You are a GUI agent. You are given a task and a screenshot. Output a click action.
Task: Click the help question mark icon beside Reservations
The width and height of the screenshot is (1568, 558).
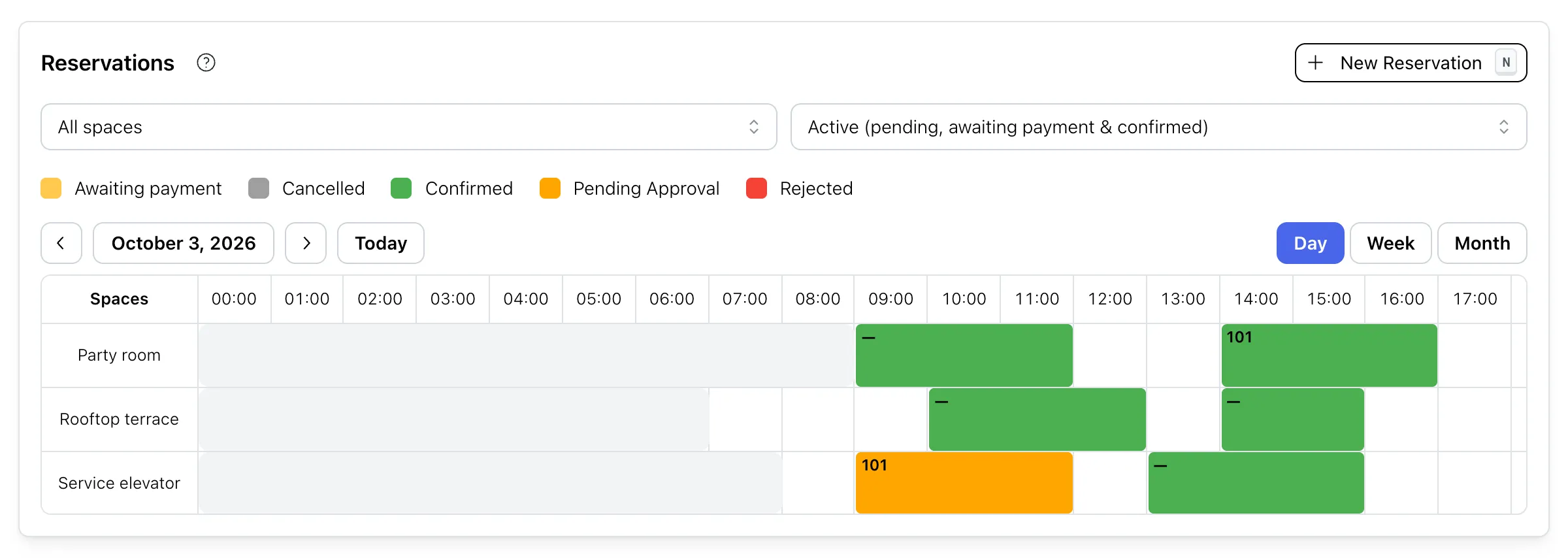206,63
